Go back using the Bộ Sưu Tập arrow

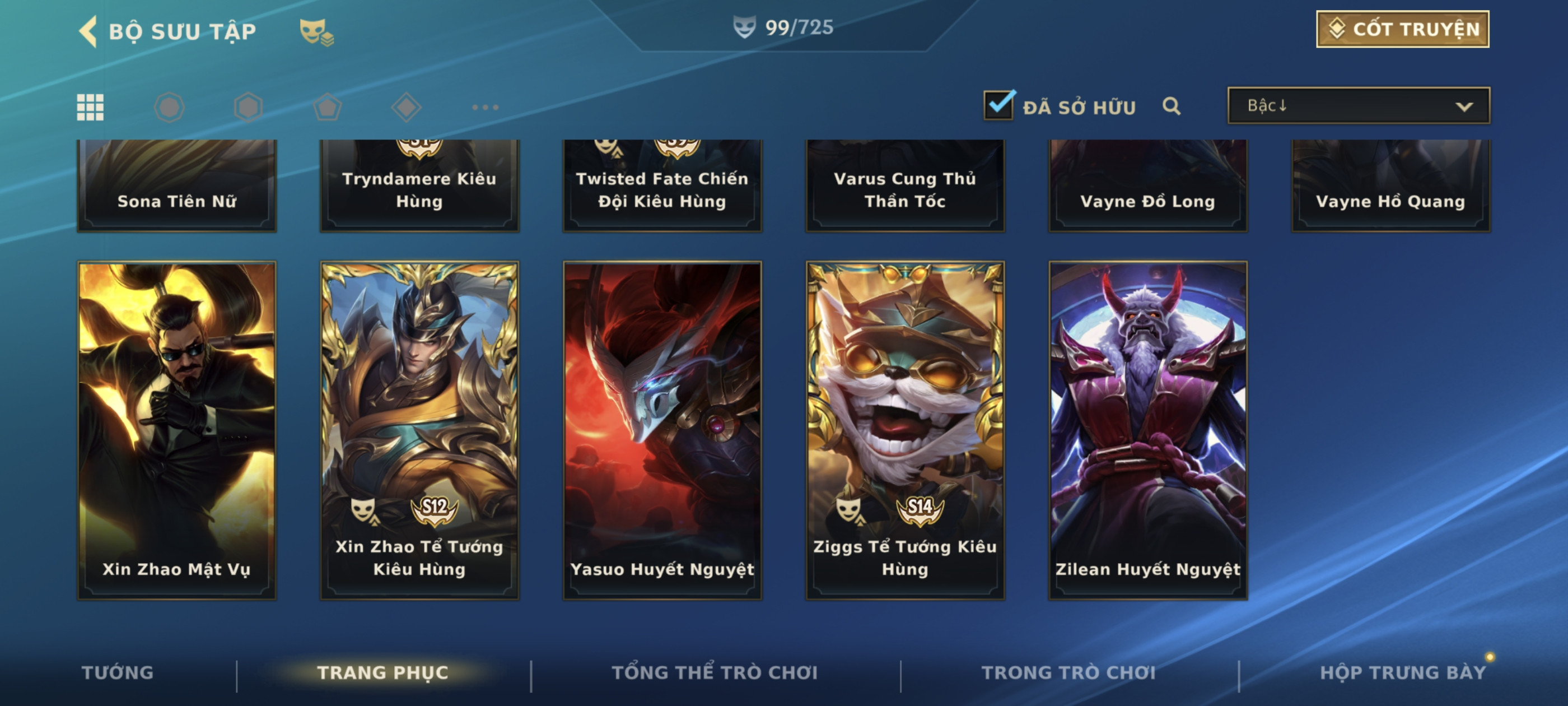(88, 31)
